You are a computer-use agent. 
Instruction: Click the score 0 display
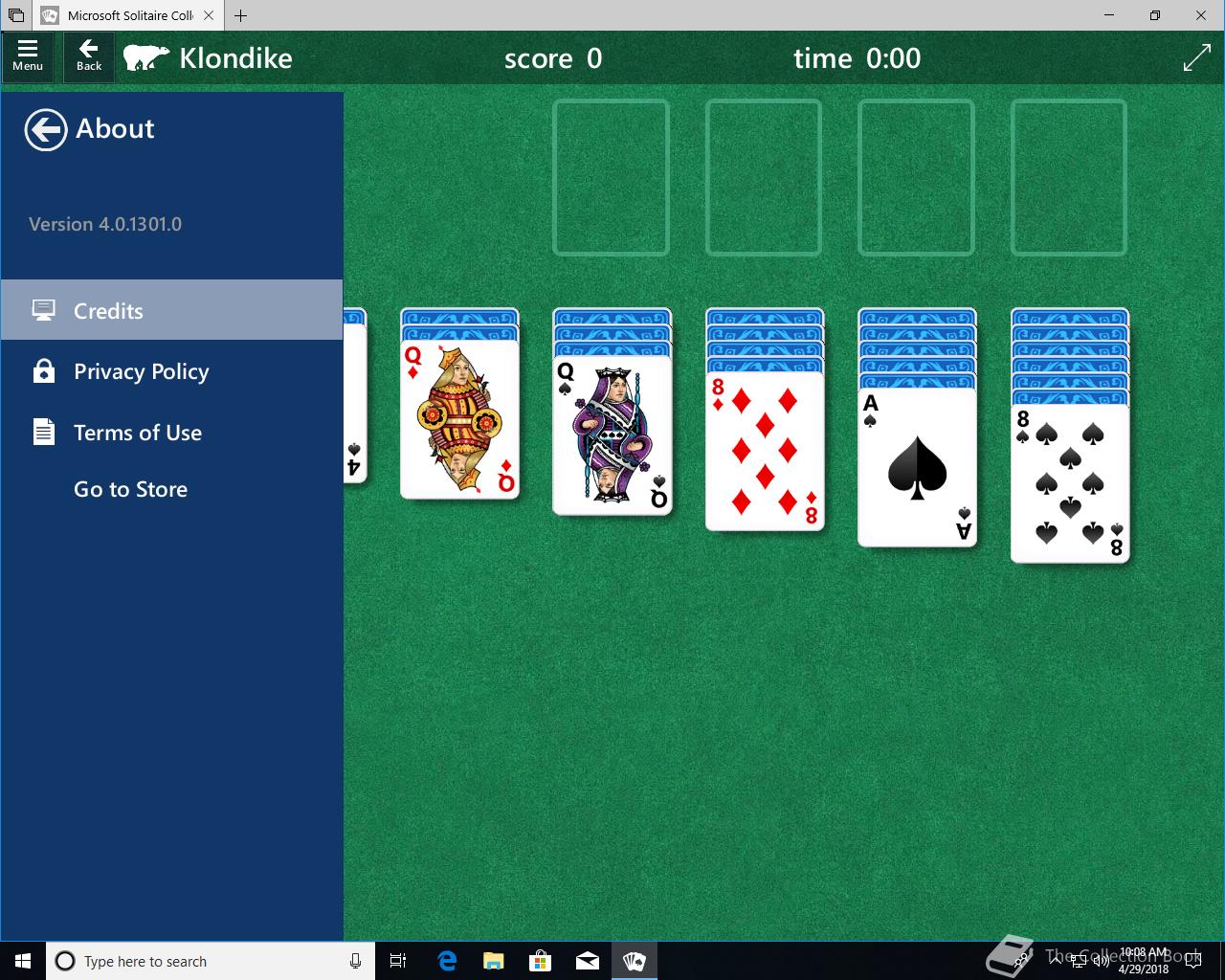pos(553,58)
